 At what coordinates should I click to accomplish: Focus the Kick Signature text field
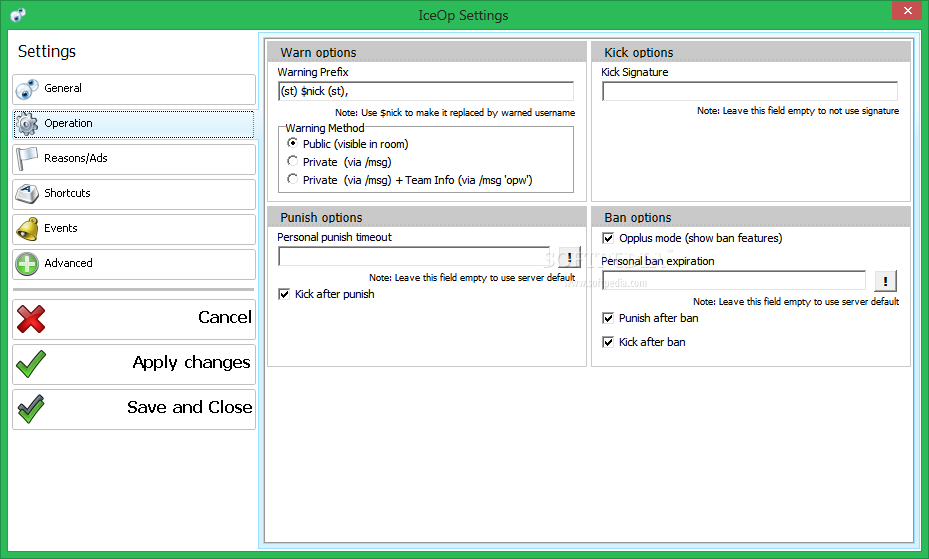(749, 91)
